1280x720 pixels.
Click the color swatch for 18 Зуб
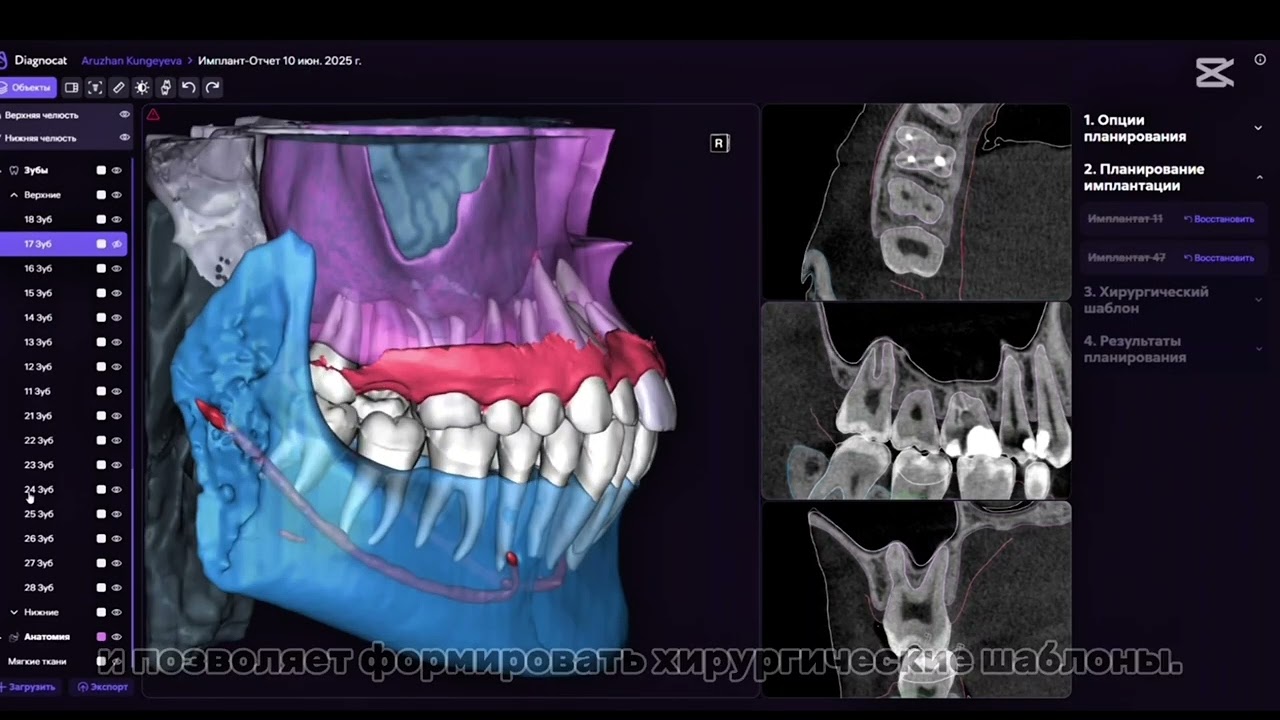101,219
